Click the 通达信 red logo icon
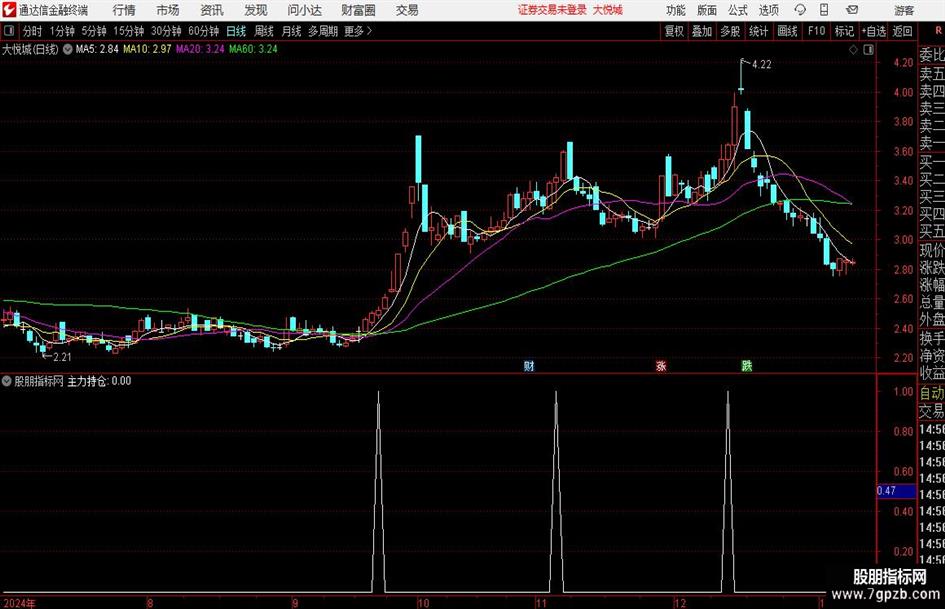 coord(10,10)
